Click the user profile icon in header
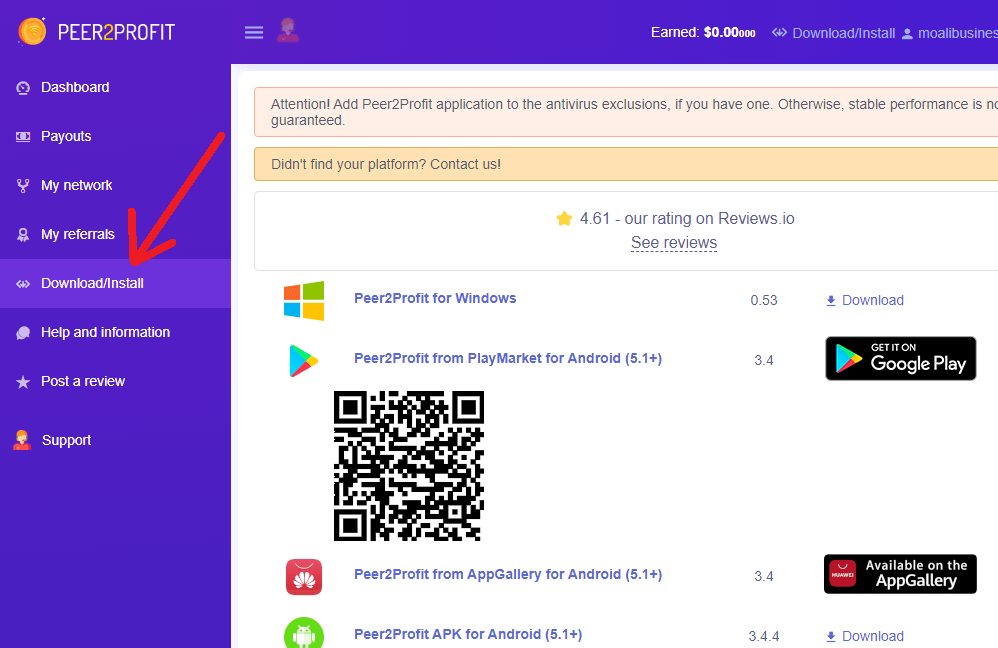The width and height of the screenshot is (998, 648). [907, 34]
